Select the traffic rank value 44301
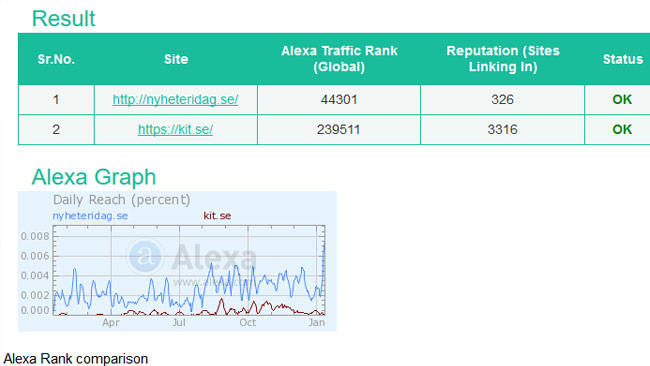The width and height of the screenshot is (650, 366). [339, 99]
